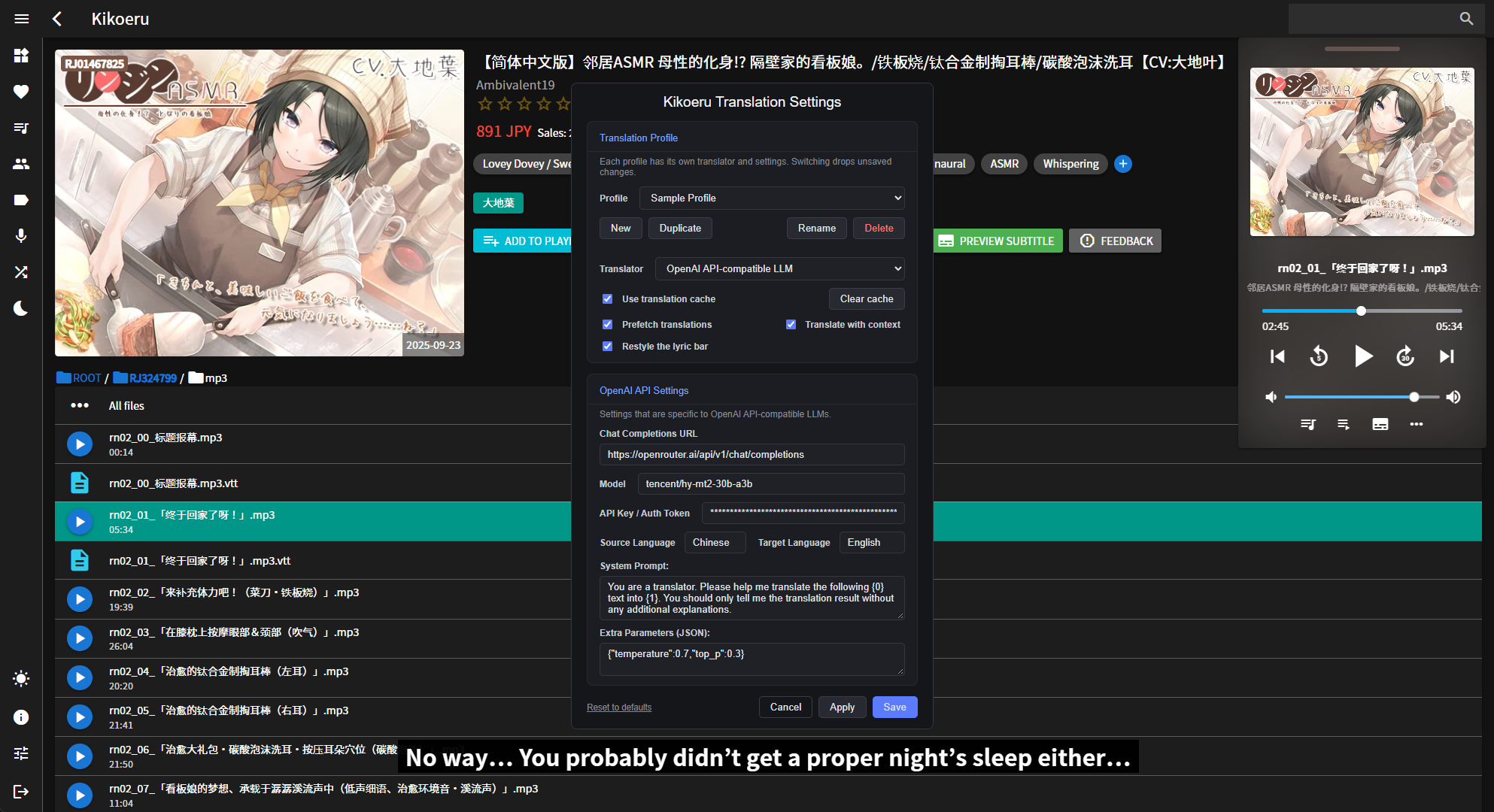The image size is (1494, 812).
Task: Delete the current translation profile
Action: click(879, 229)
